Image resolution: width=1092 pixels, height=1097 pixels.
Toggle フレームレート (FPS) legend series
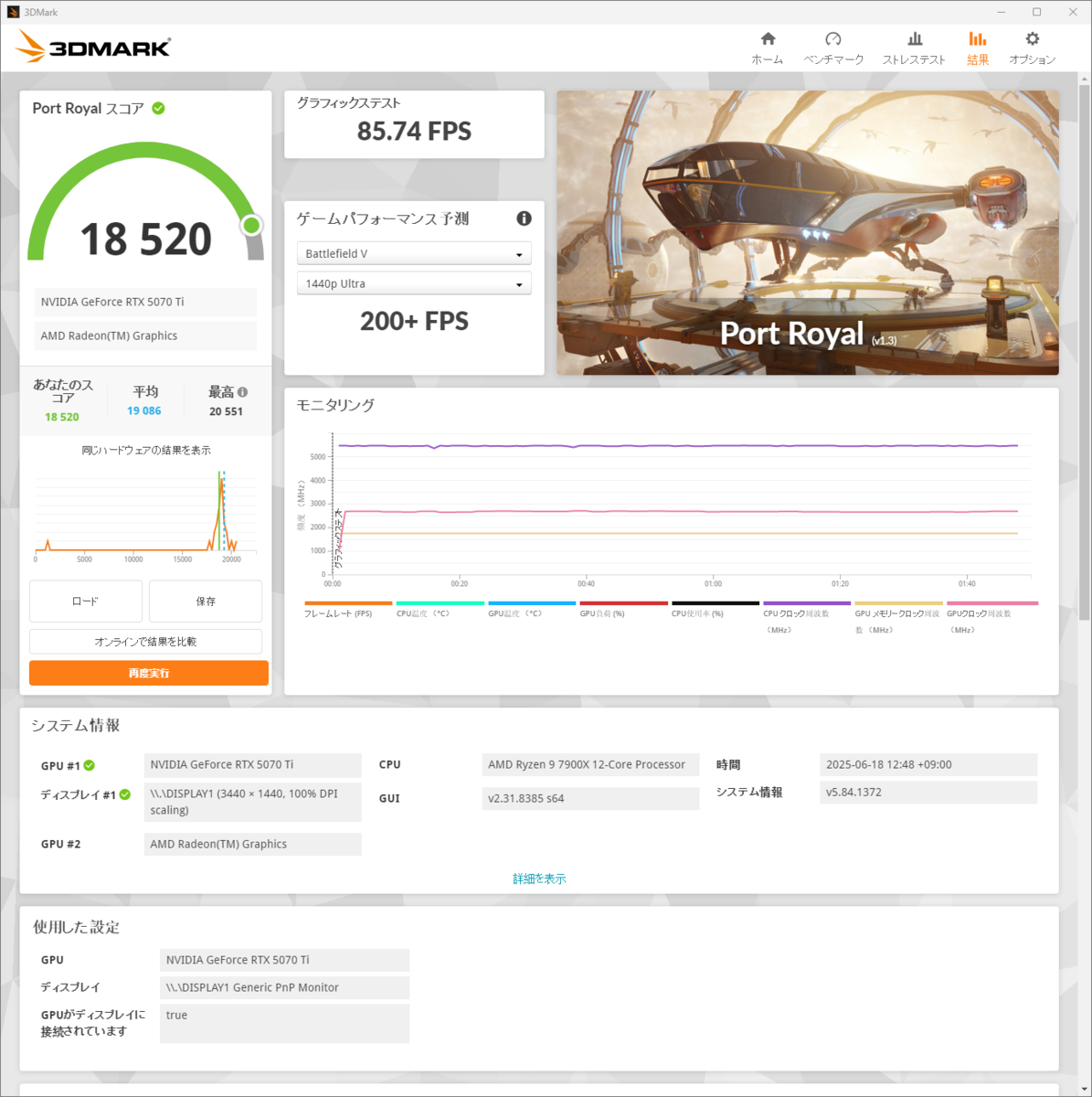348,610
